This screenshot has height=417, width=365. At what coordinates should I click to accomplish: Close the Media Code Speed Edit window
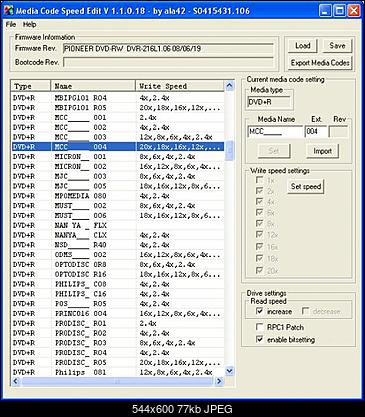[354, 11]
